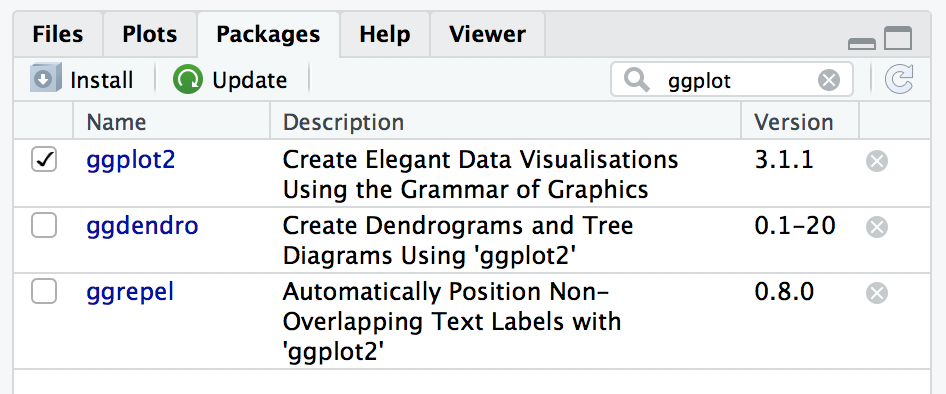The width and height of the screenshot is (946, 394).
Task: Click the ggrepel description text
Action: 452,322
